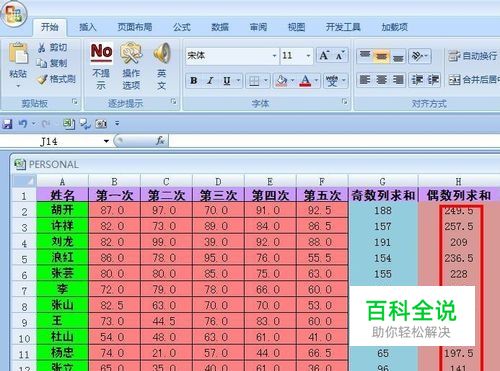The image size is (500, 371).
Task: Open the borders dropdown arrow
Action: pos(266,80)
